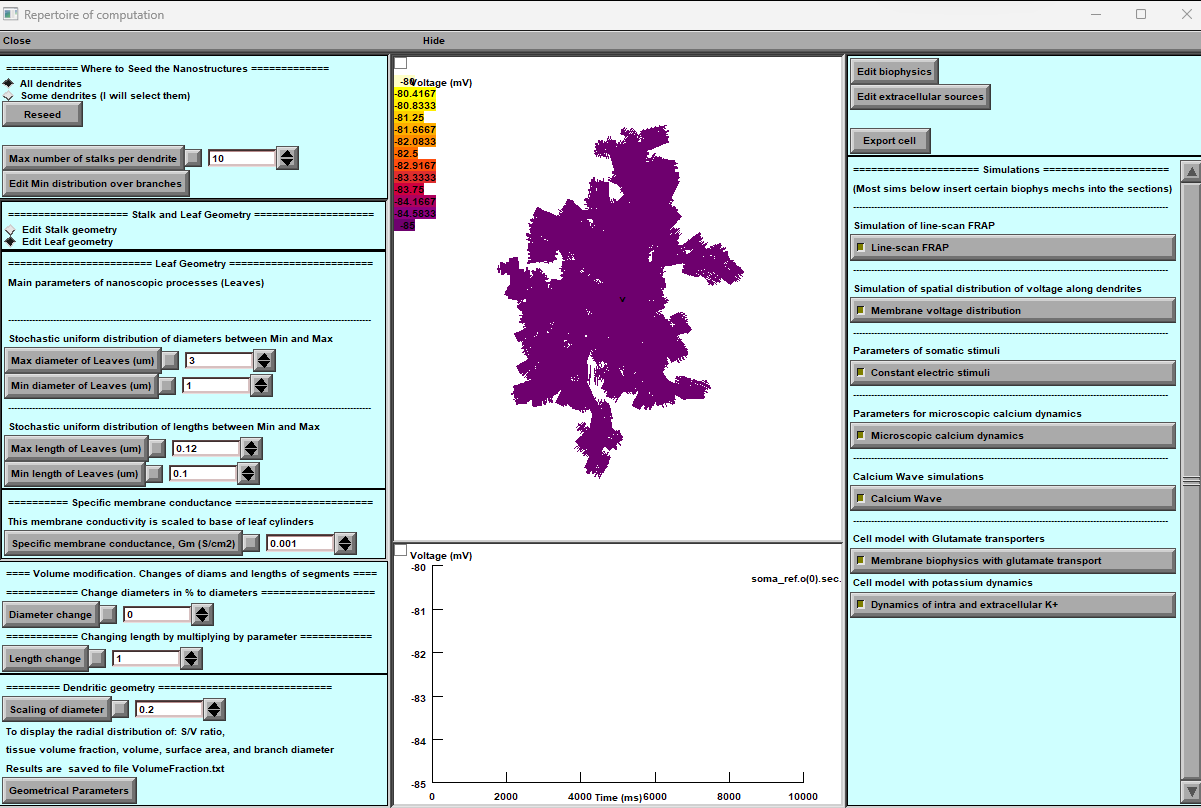Click the Min length of Leaves value field
Image resolution: width=1201 pixels, height=808 pixels.
point(203,474)
